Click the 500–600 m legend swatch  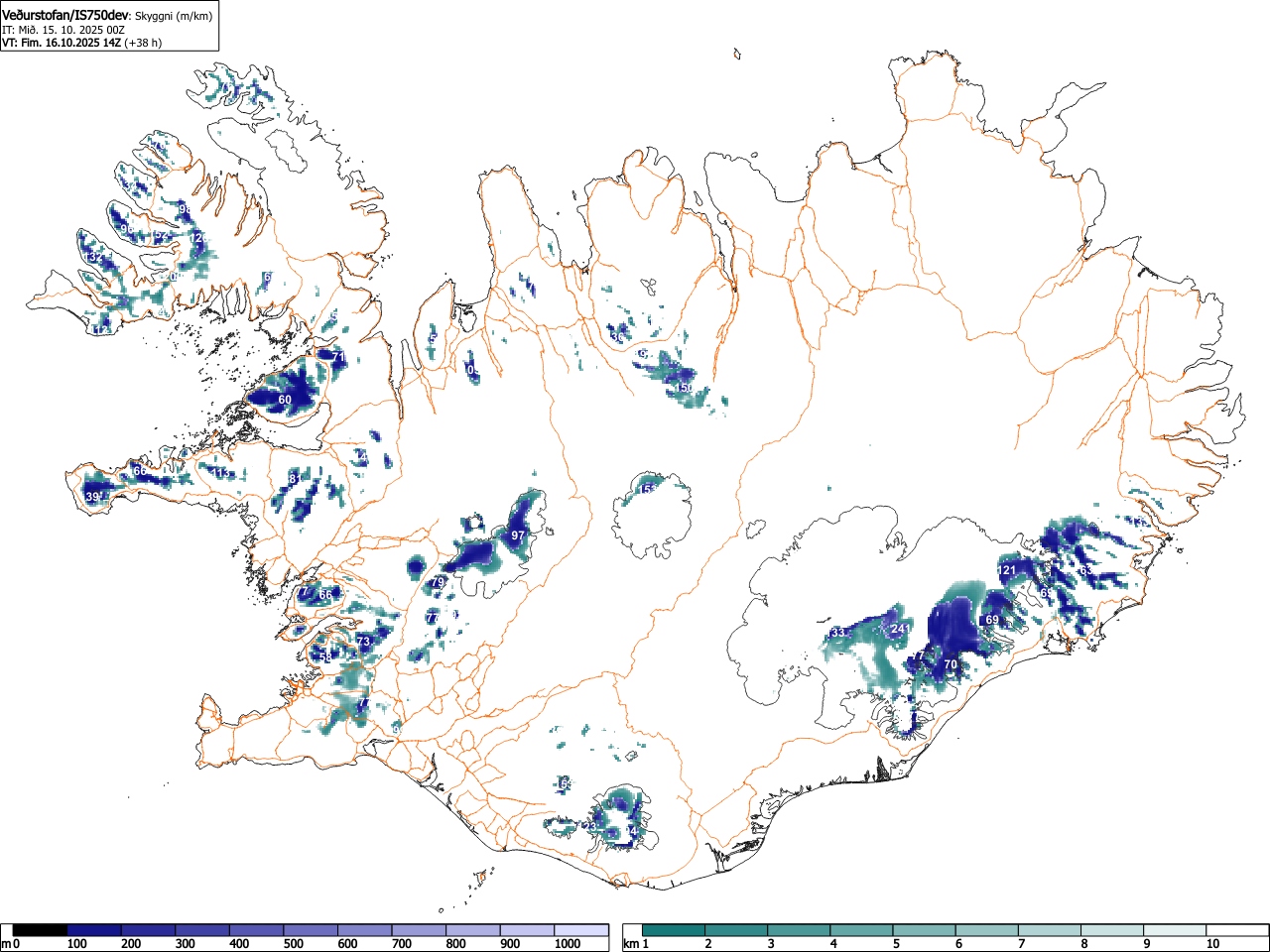point(311,930)
